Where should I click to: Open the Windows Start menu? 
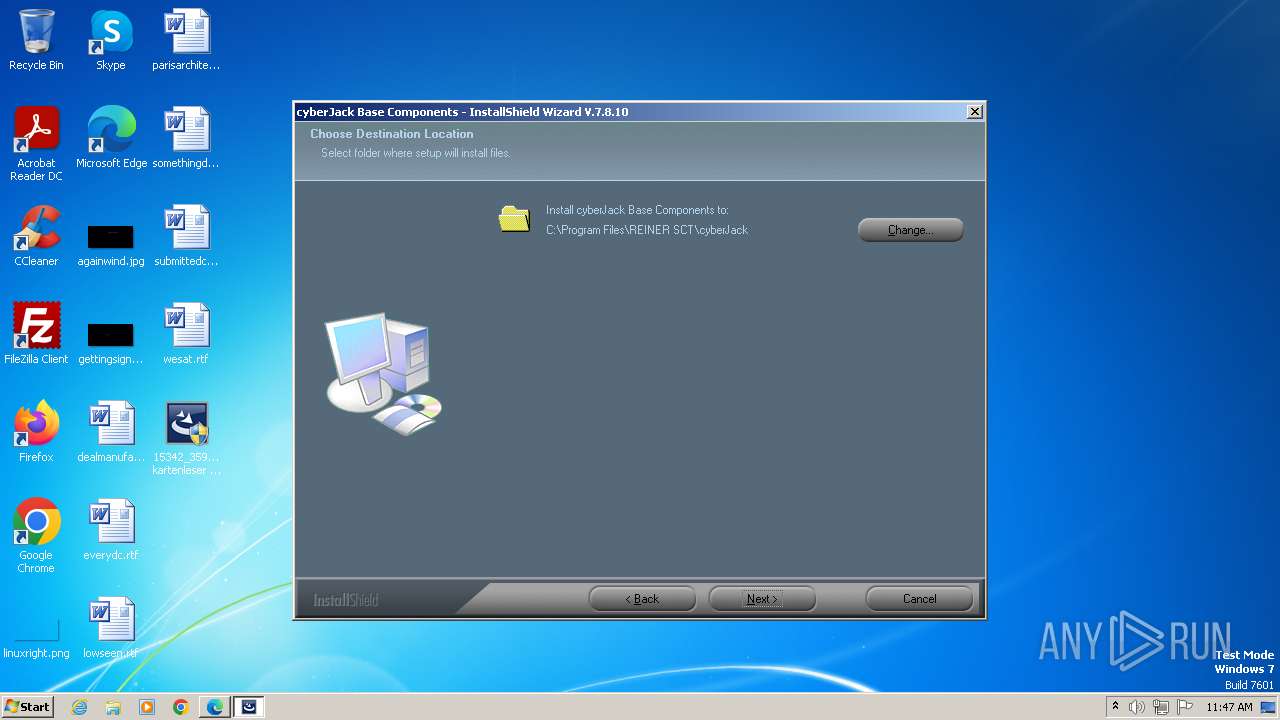(28, 707)
